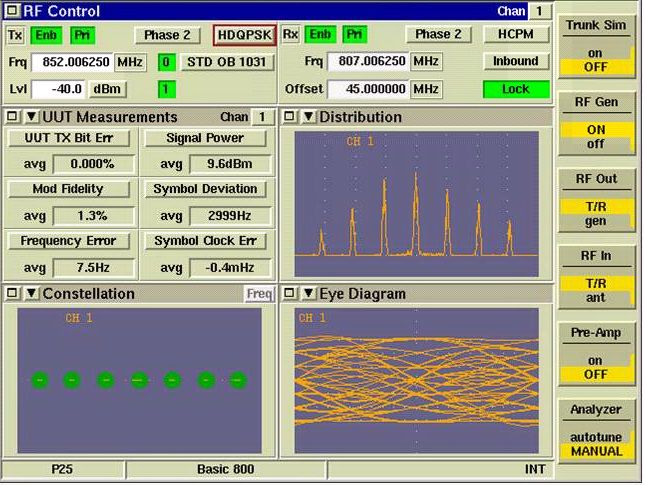Image resolution: width=645 pixels, height=485 pixels.
Task: Toggle the Pre-Amp setting
Action: pyautogui.click(x=595, y=367)
